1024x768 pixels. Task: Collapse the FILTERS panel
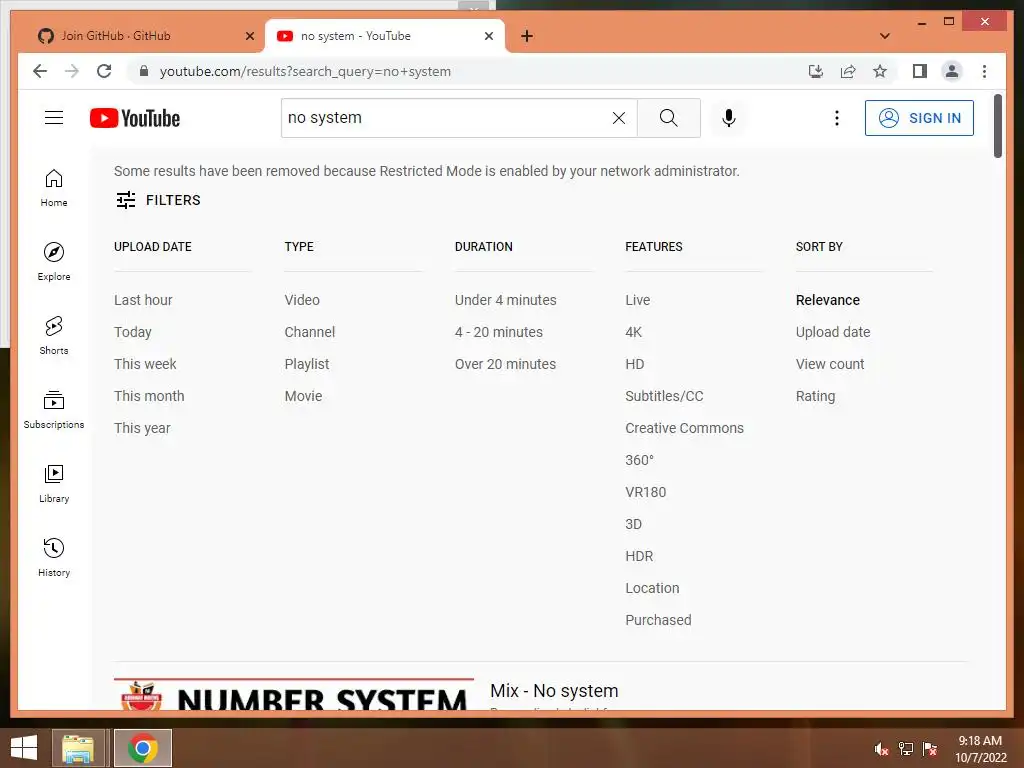158,200
